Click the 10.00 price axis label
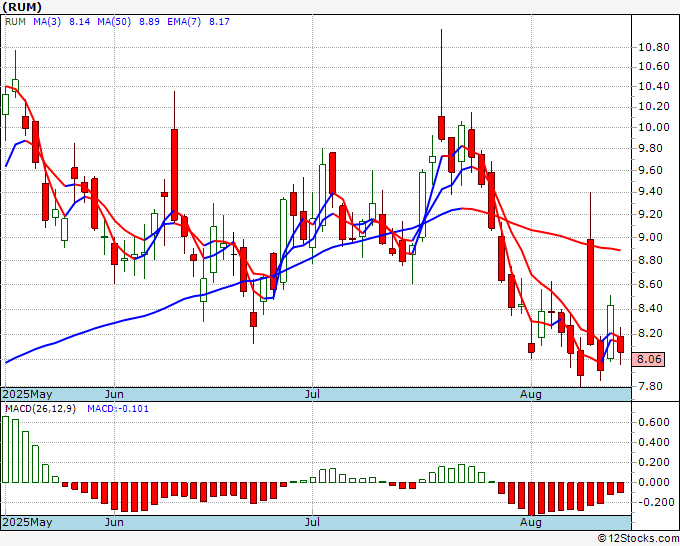This screenshot has height=546, width=680. pos(654,127)
